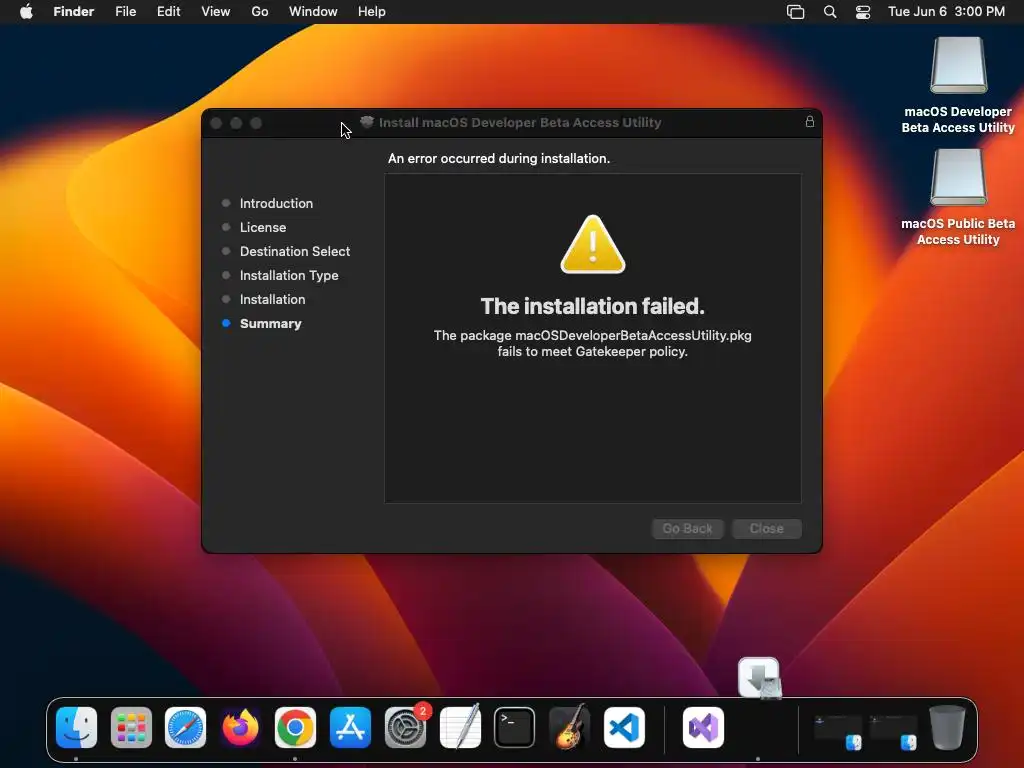Open Control Center in menu bar

863,12
